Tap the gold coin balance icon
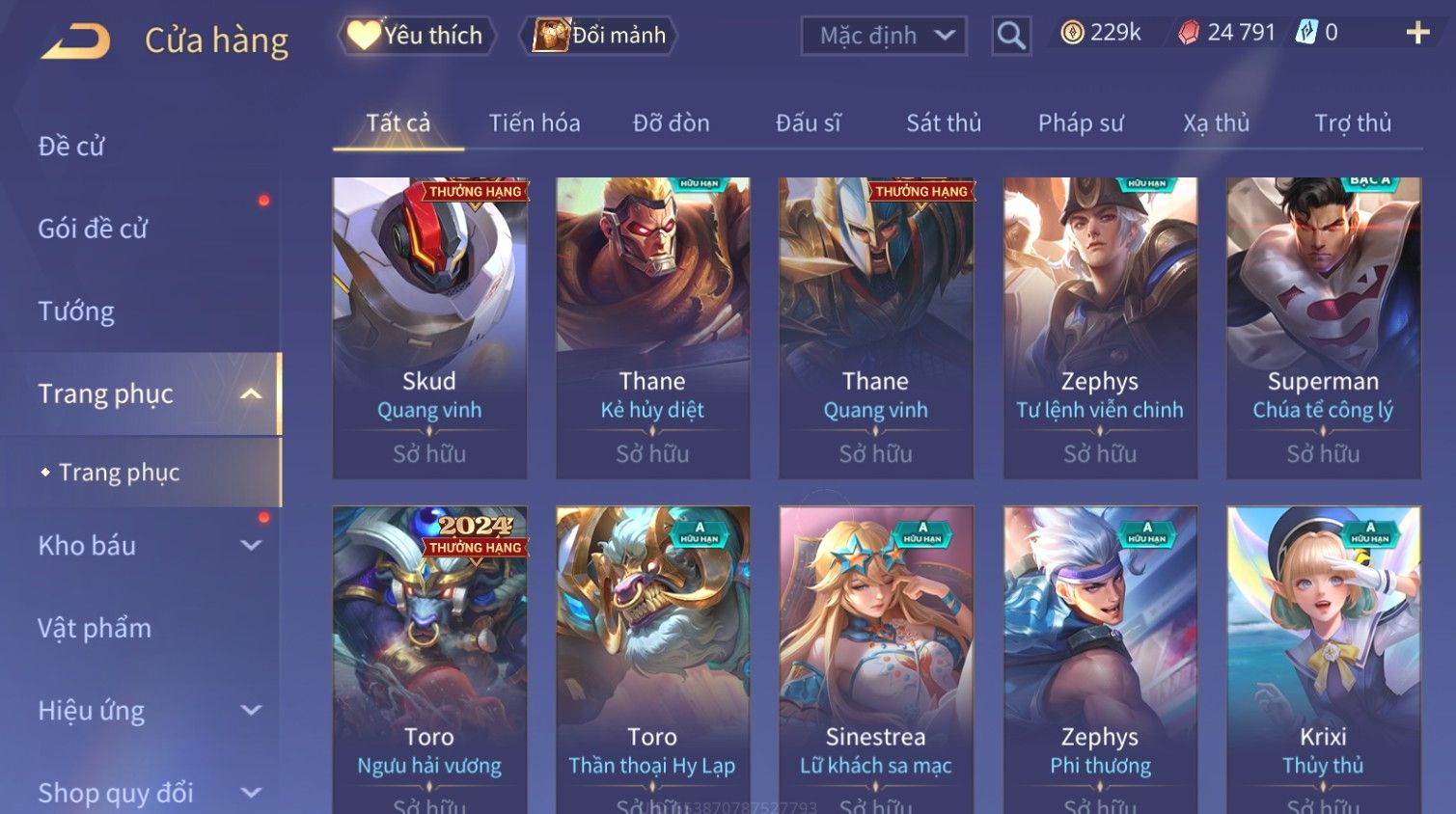This screenshot has height=814, width=1456. 1072,33
